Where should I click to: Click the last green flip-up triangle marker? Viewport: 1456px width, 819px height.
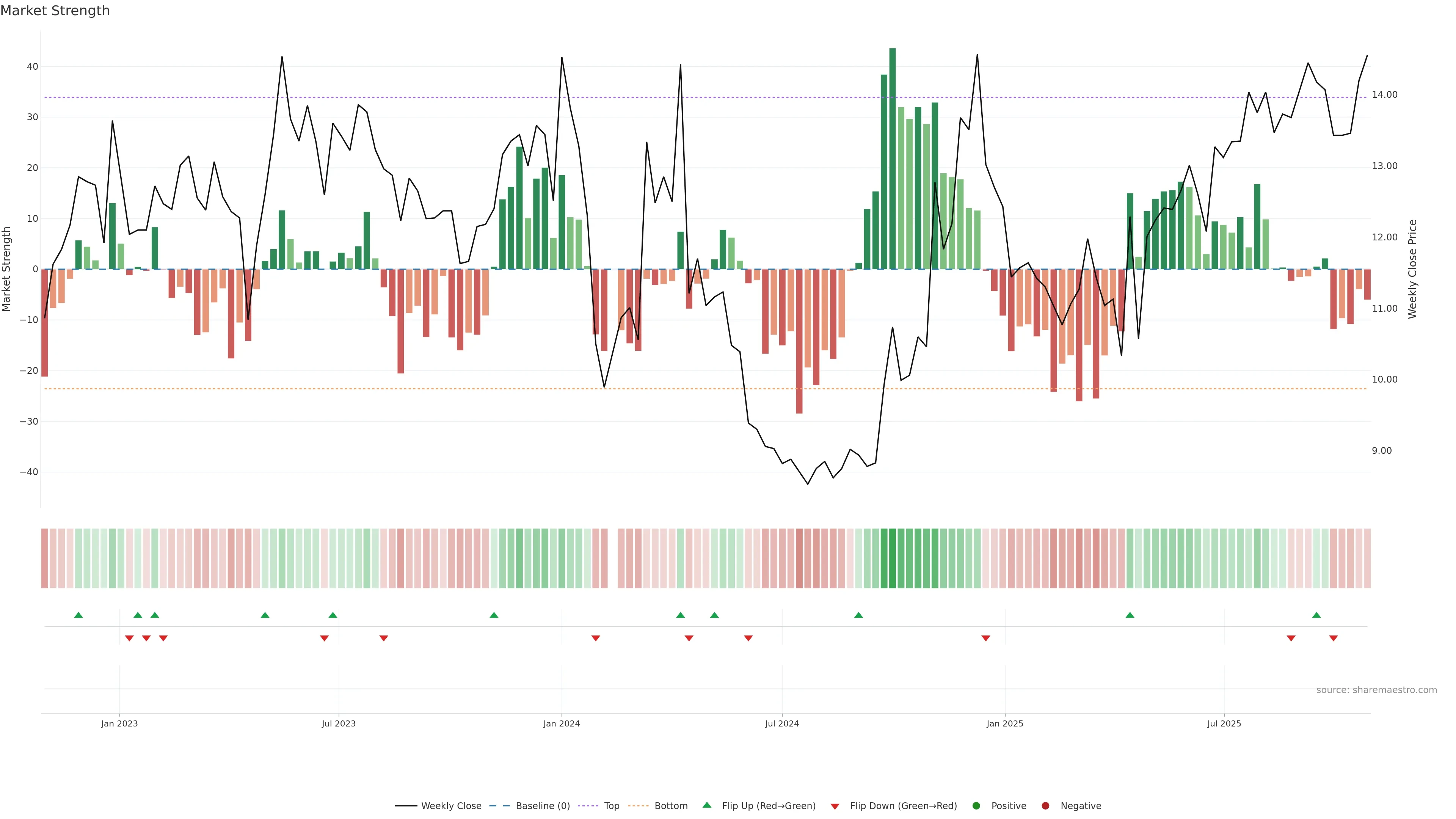1316,615
